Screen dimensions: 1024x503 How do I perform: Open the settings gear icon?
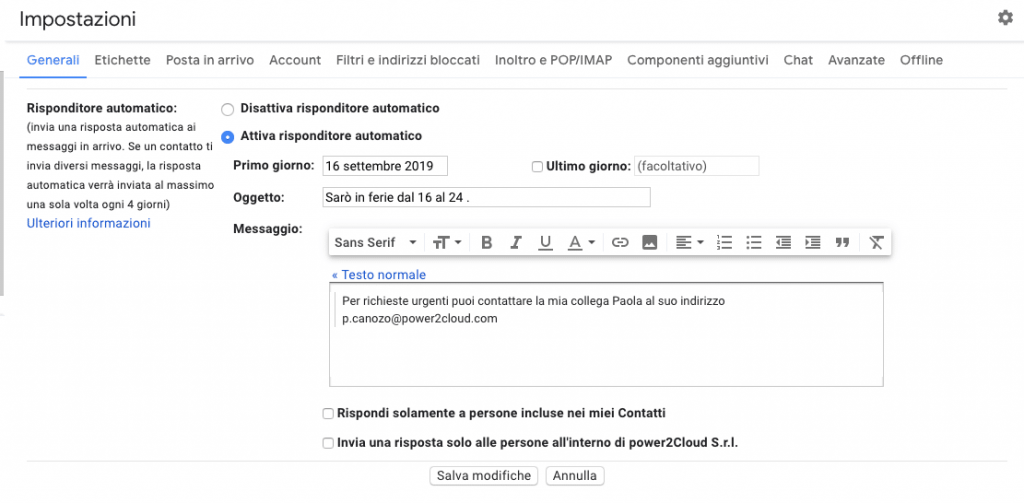coord(1005,18)
